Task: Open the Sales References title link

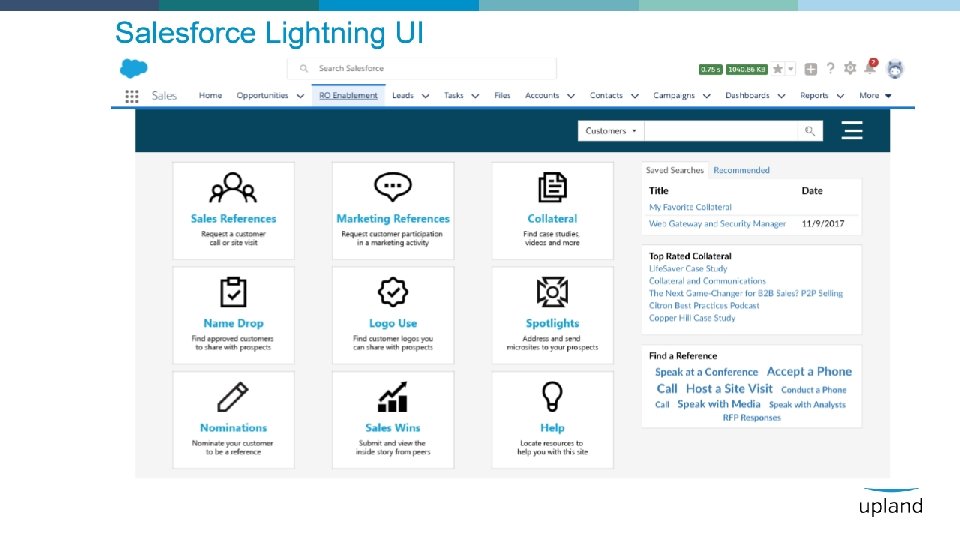Action: (233, 219)
